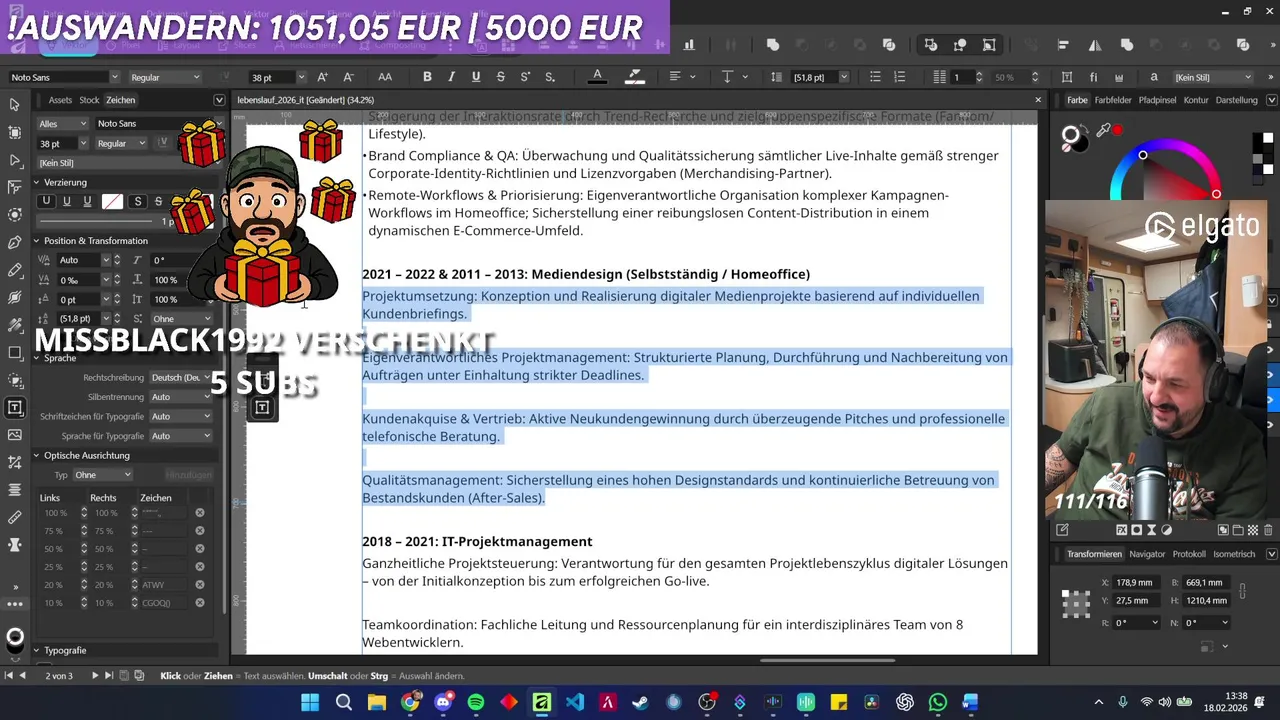The width and height of the screenshot is (1280, 720).
Task: Open Windows Start menu
Action: point(310,702)
